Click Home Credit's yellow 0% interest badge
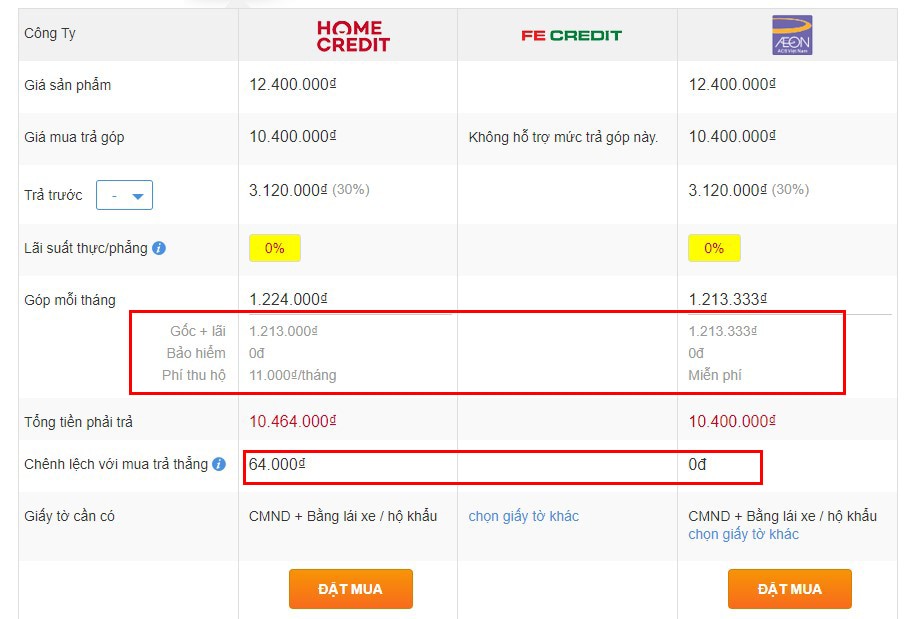The image size is (911, 619). (275, 248)
